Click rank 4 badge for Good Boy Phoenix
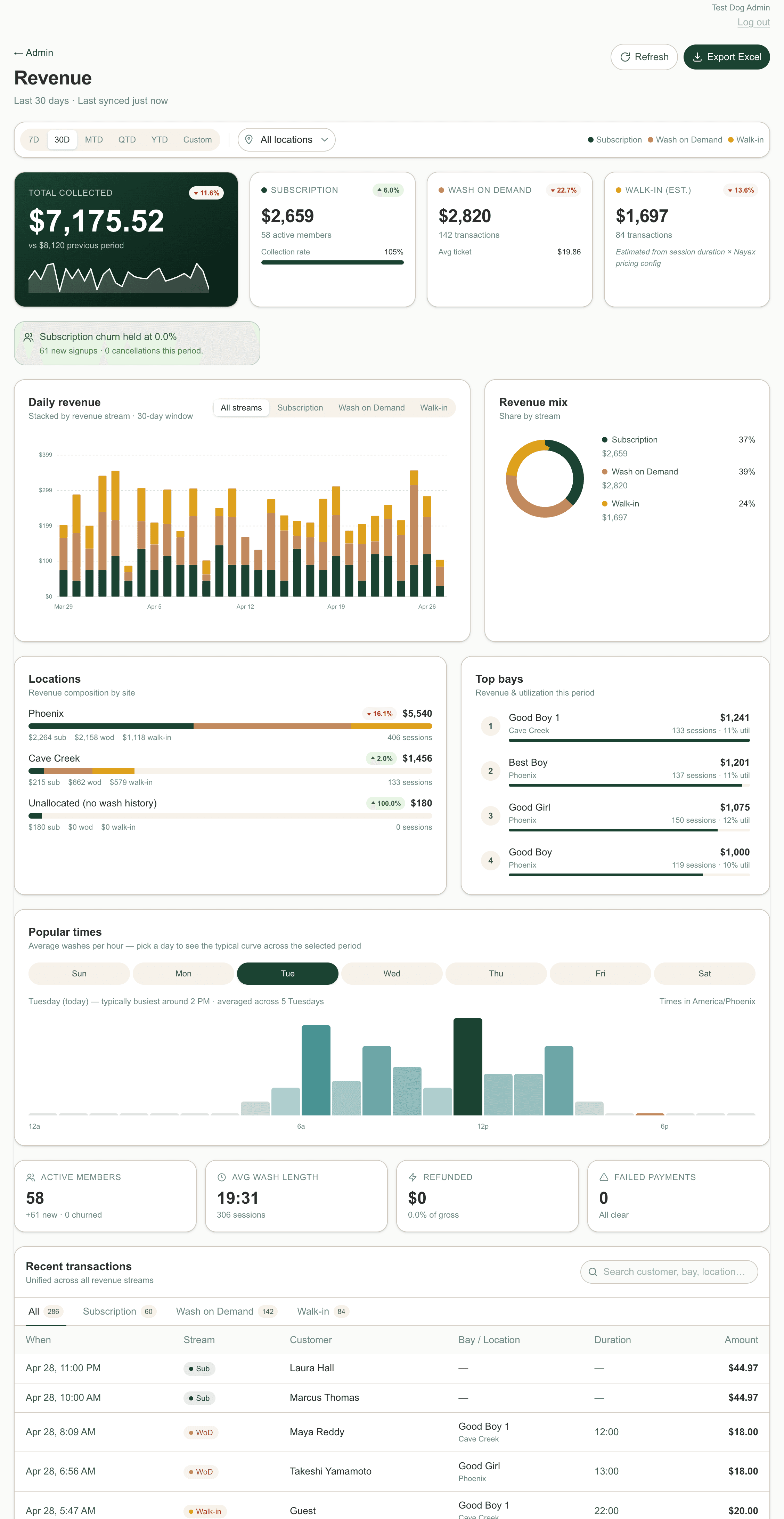 click(x=490, y=860)
